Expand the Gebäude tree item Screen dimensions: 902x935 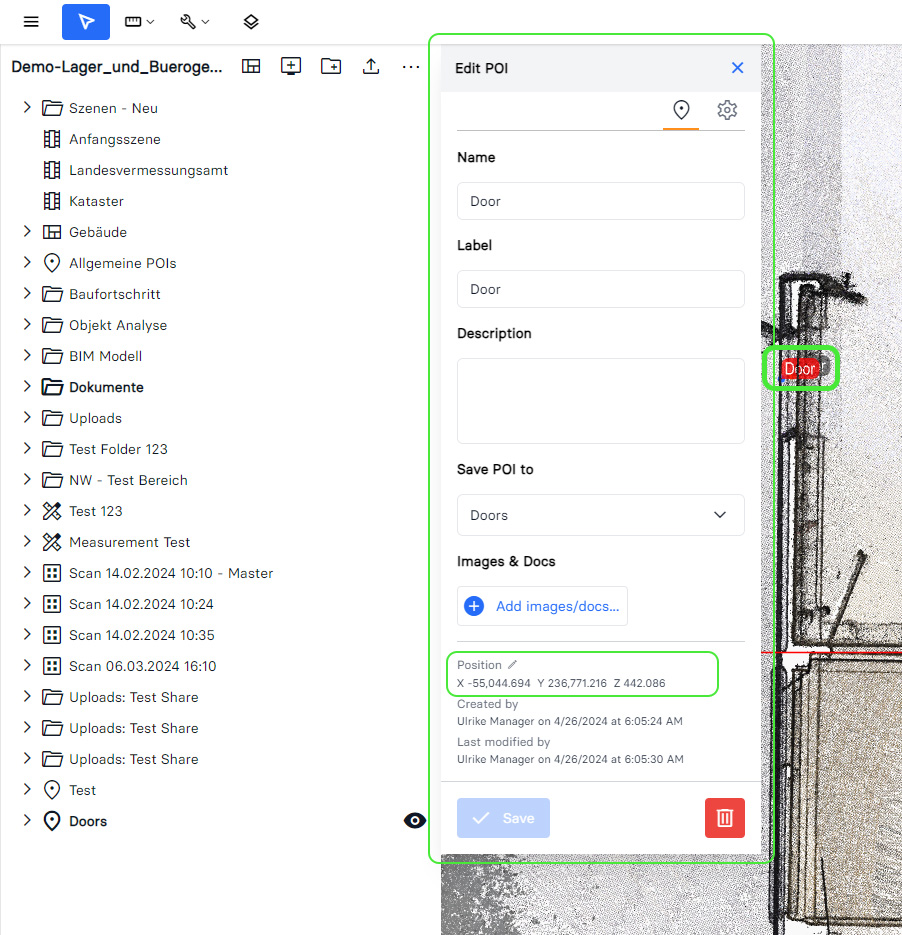(x=27, y=232)
